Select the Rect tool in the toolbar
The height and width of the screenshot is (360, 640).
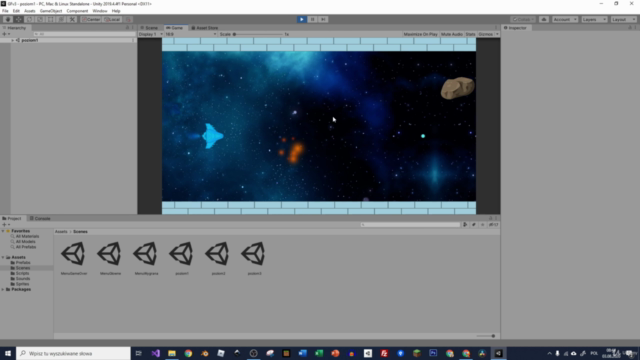point(51,19)
